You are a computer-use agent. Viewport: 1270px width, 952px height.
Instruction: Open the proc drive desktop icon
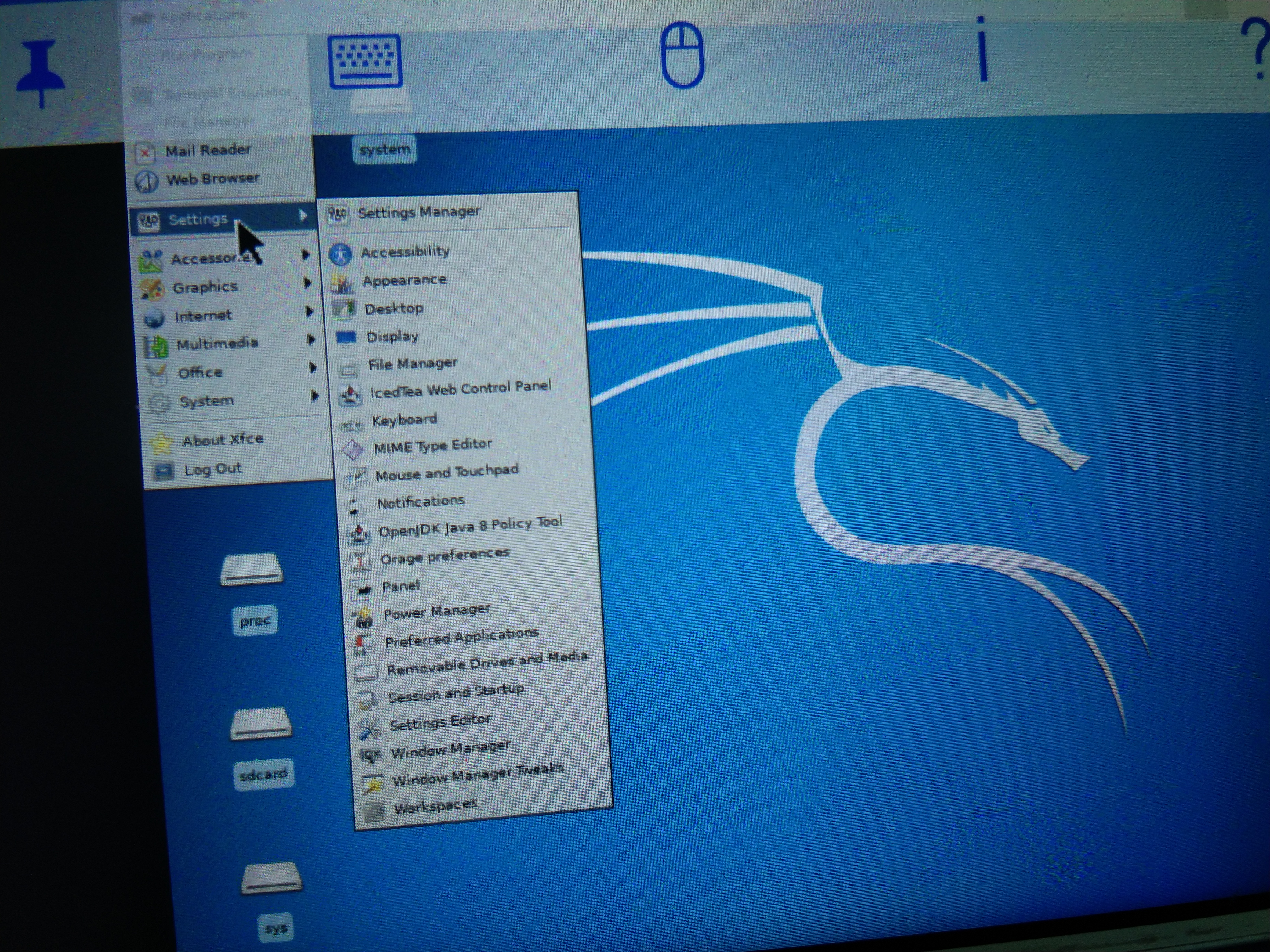(x=252, y=570)
